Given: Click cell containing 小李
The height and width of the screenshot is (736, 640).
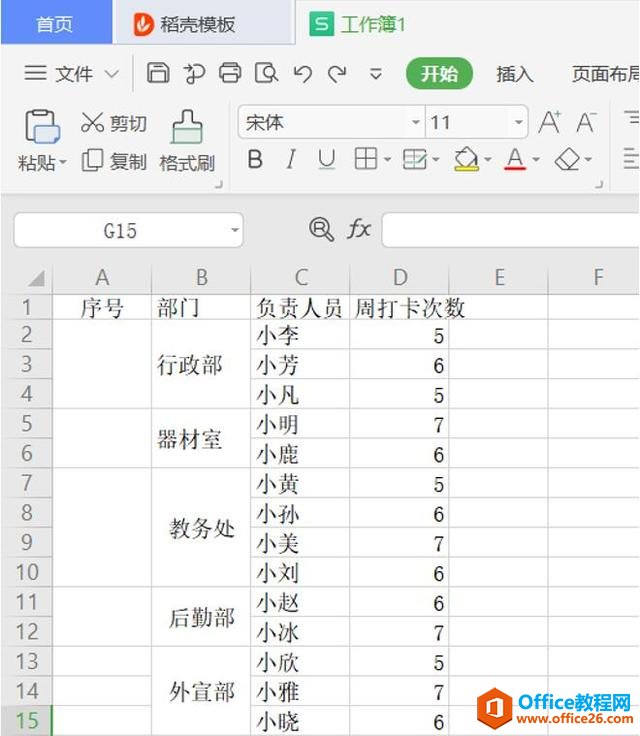Looking at the screenshot, I should 300,335.
